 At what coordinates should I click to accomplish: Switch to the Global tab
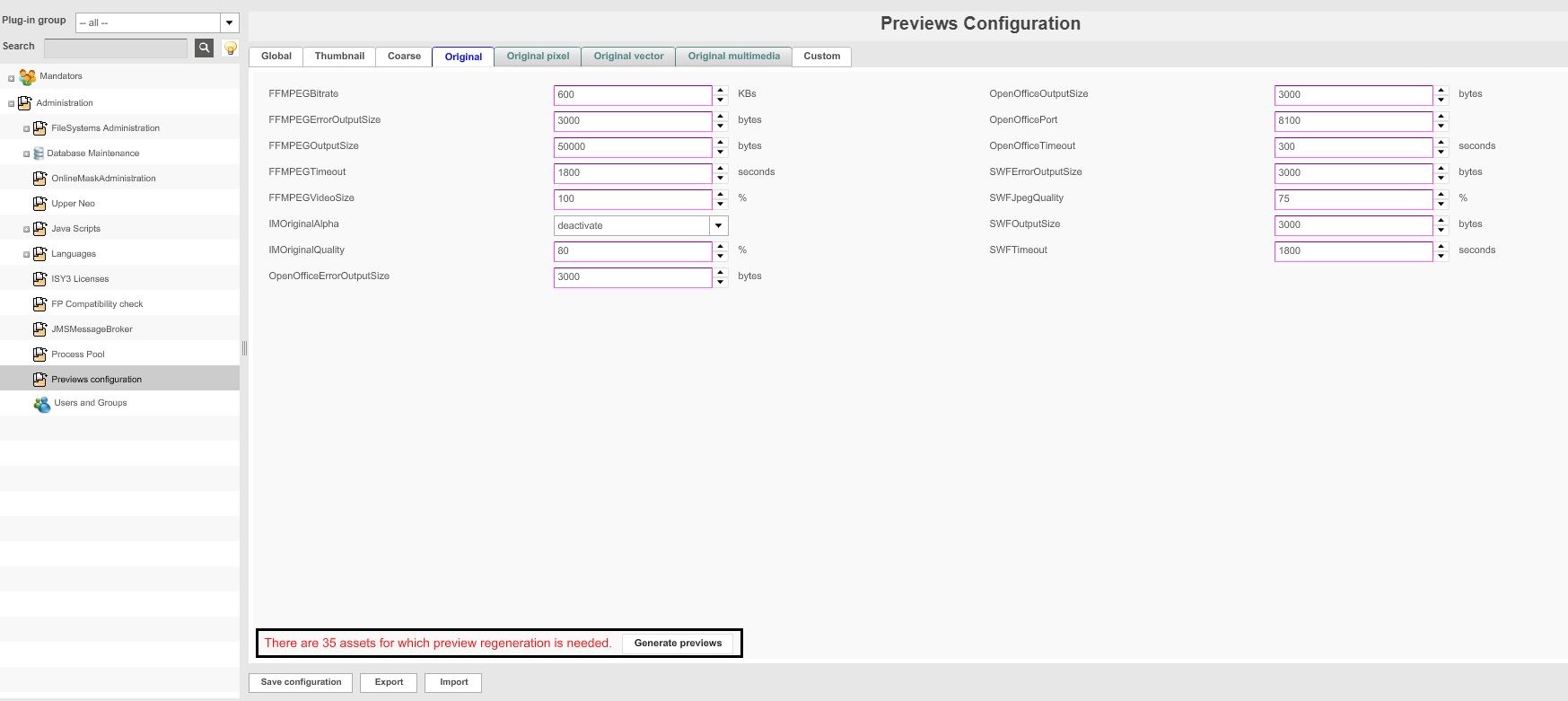(x=276, y=57)
